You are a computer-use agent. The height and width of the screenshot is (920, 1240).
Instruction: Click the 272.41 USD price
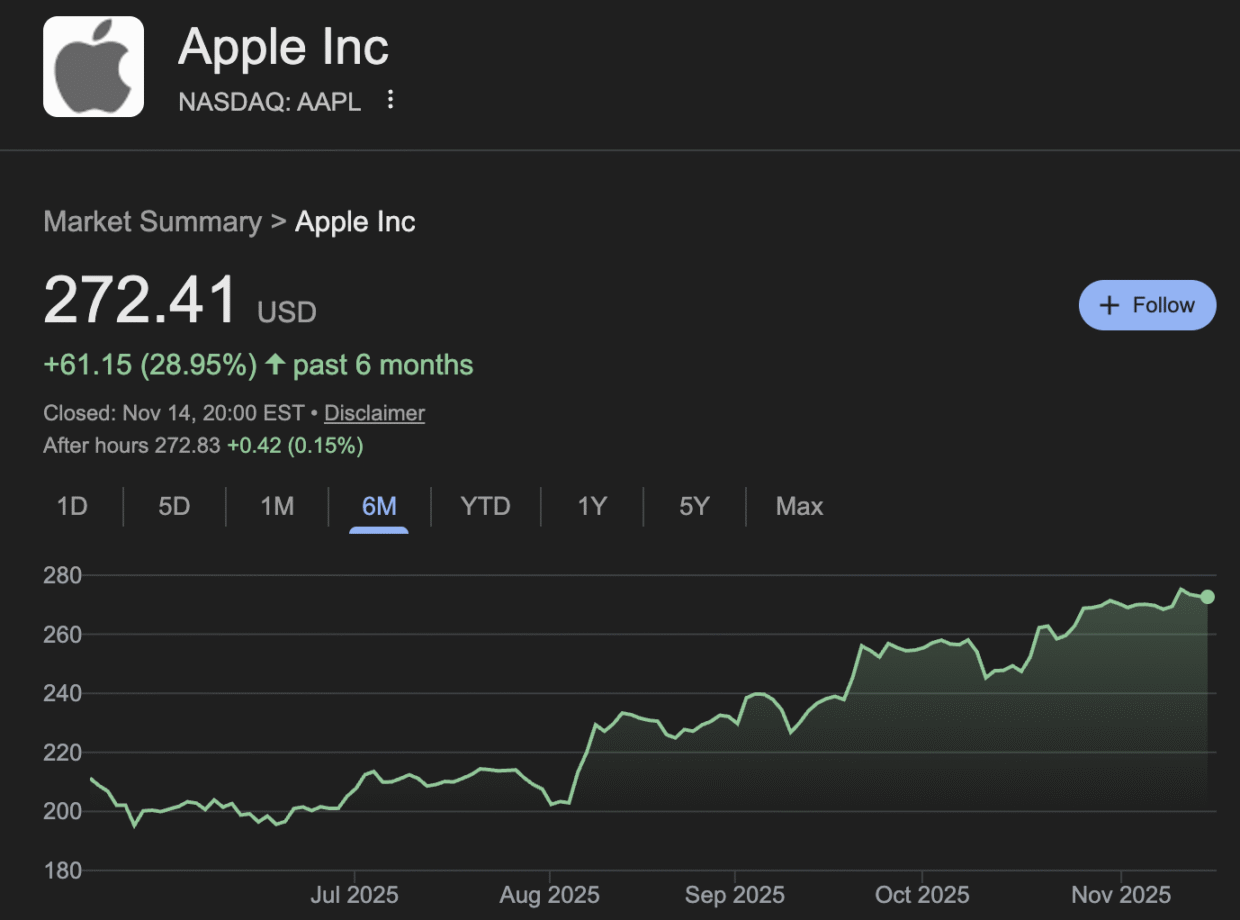[x=141, y=300]
